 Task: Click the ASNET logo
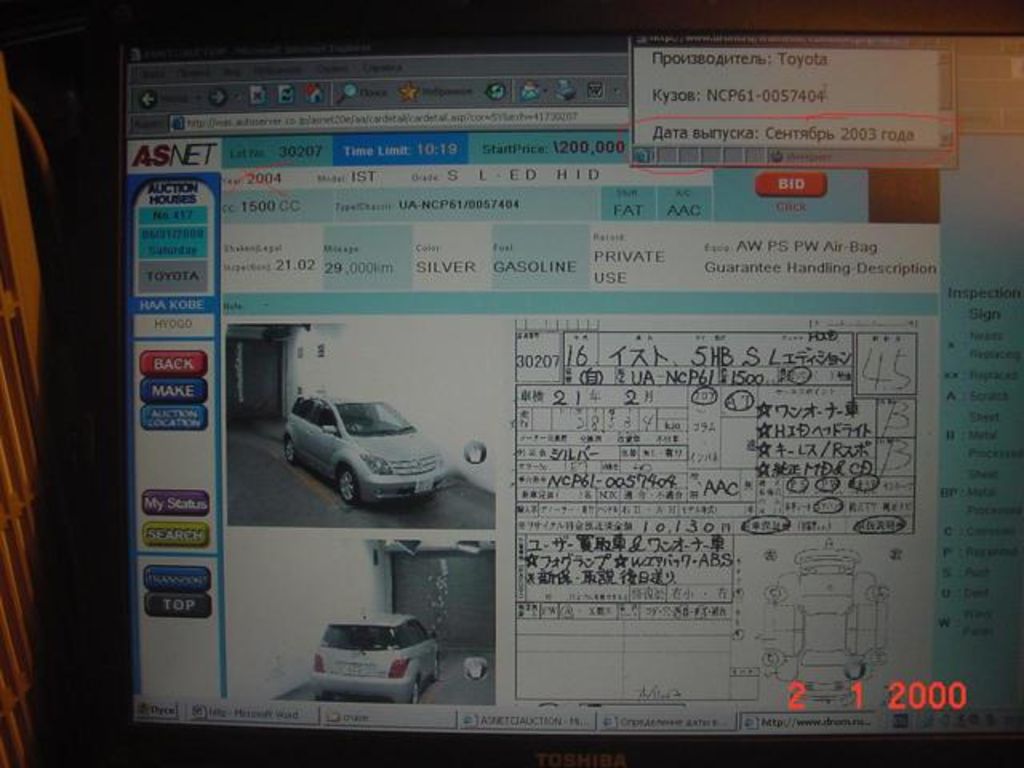click(x=174, y=155)
